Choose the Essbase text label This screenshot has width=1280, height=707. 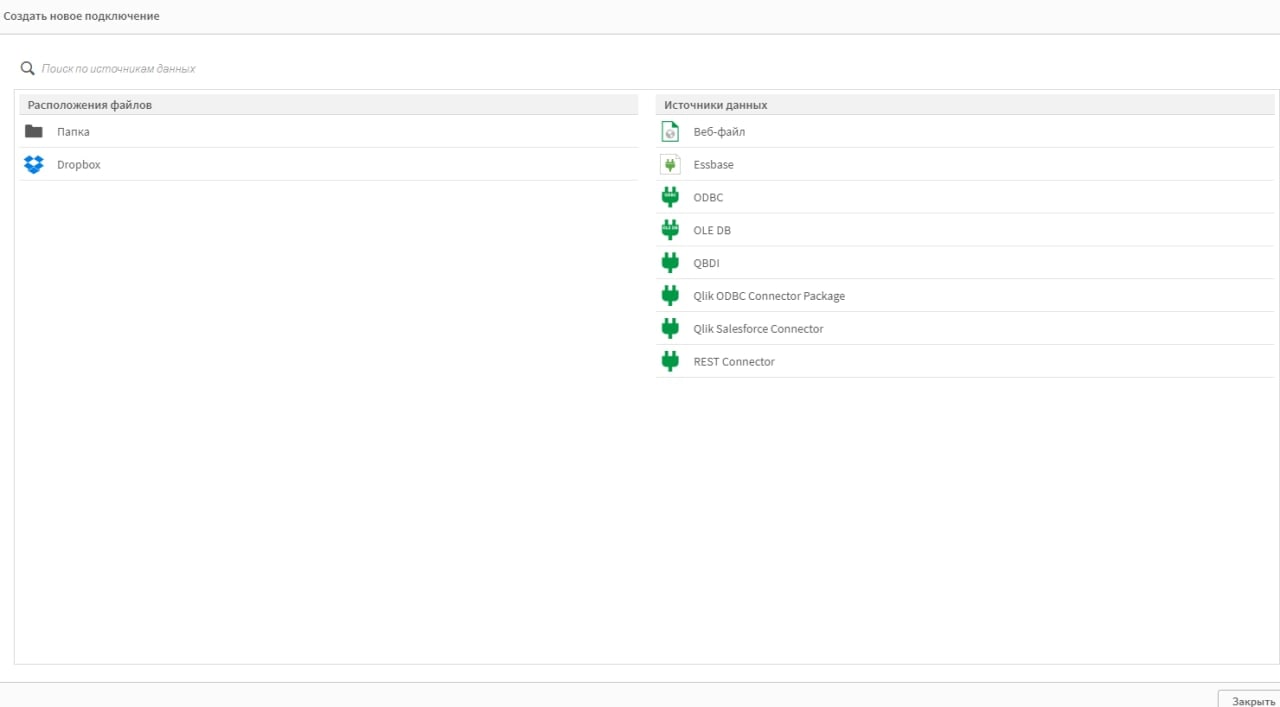[x=713, y=165]
